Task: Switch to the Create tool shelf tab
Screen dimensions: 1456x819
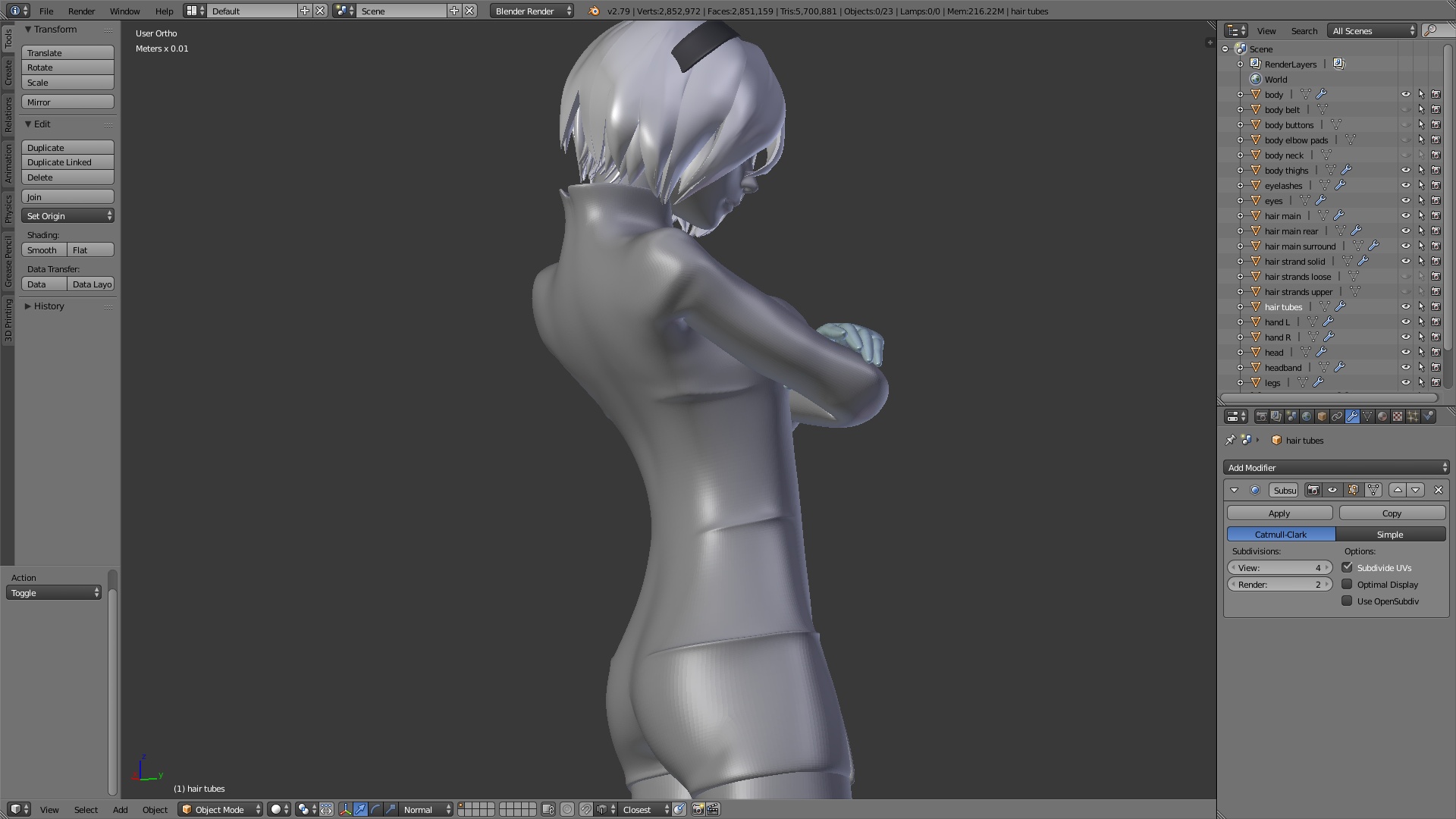Action: (8, 73)
